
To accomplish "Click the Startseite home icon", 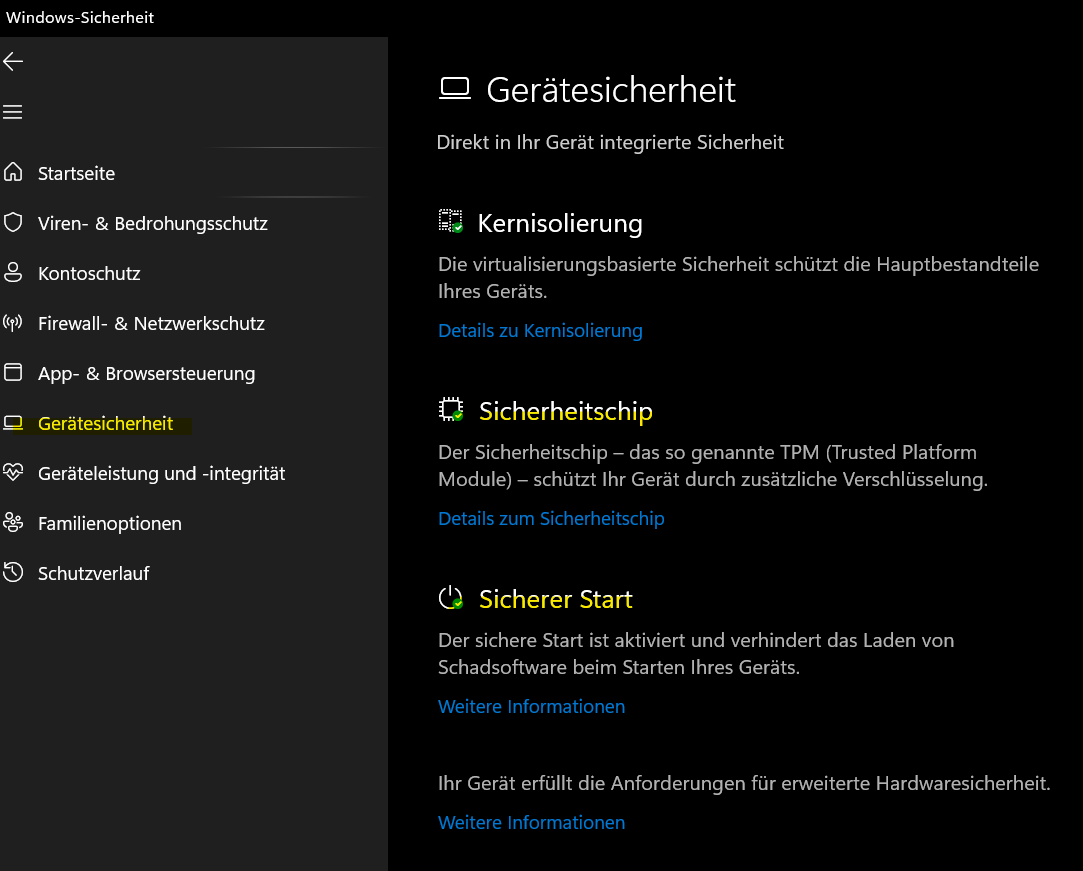I will tap(13, 173).
